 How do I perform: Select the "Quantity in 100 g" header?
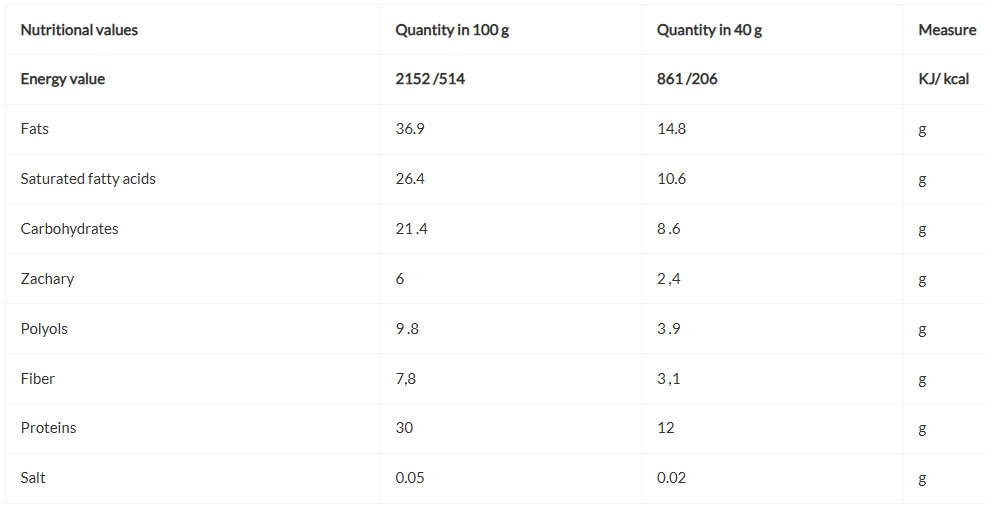[x=452, y=30]
